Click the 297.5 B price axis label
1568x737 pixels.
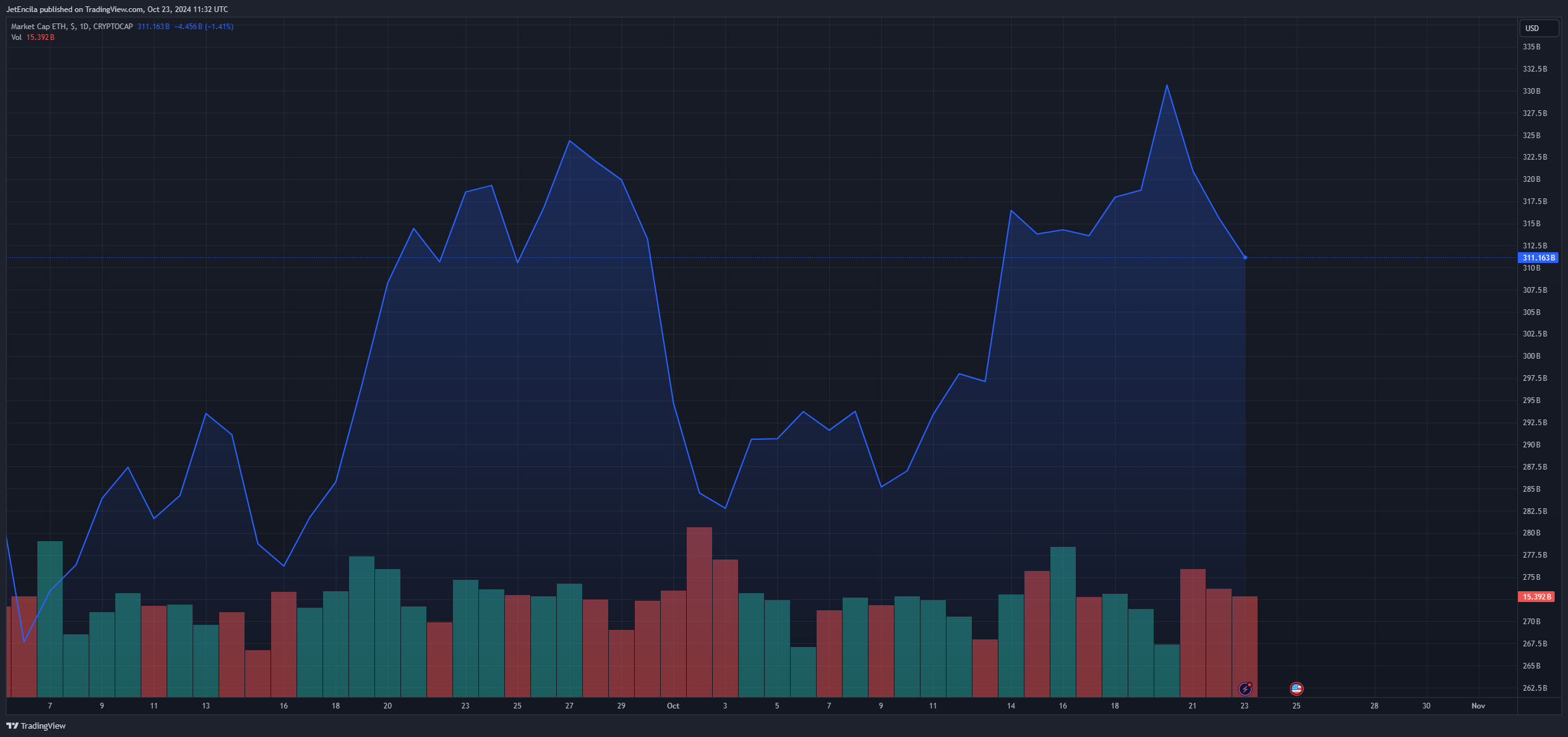(x=1534, y=378)
